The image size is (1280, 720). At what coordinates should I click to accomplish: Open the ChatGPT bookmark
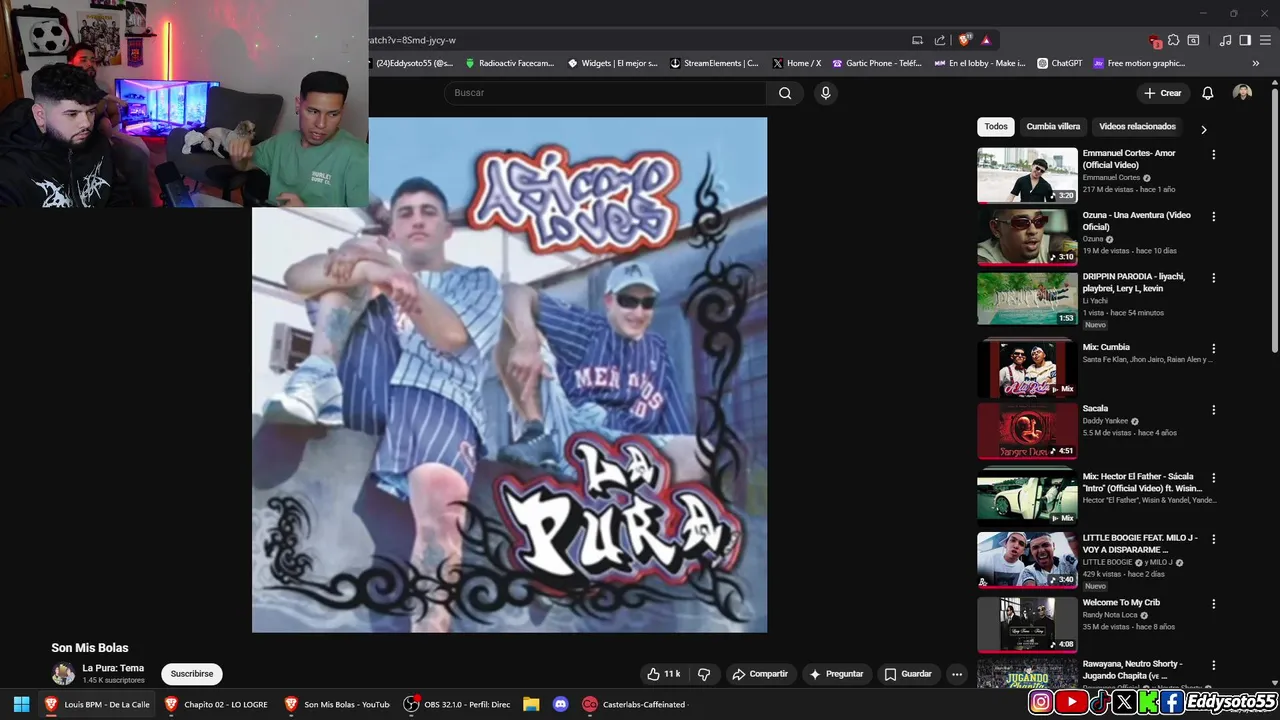click(1059, 63)
